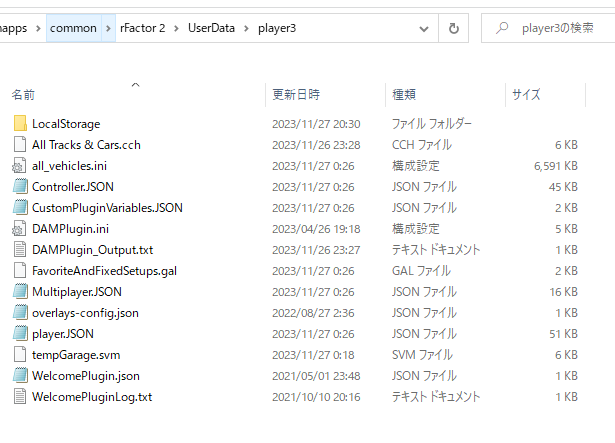Navigate to the UserData breadcrumb folder
The image size is (615, 443).
(211, 28)
